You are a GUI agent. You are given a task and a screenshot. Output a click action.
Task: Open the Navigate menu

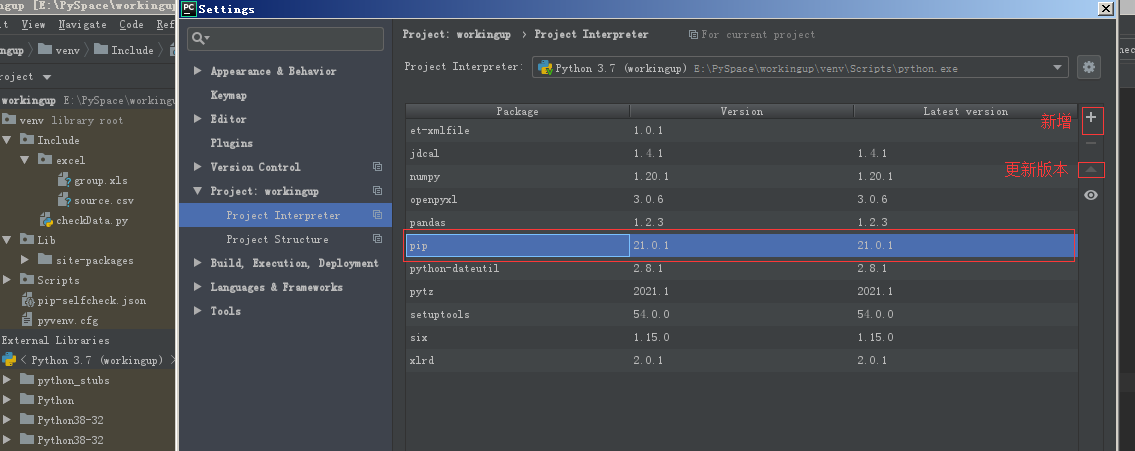pyautogui.click(x=82, y=24)
